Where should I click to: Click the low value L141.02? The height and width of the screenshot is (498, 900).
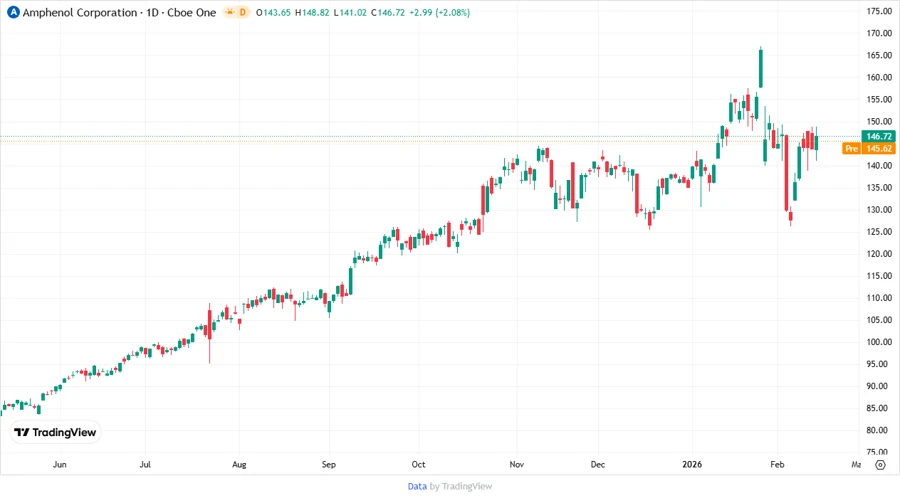[350, 13]
